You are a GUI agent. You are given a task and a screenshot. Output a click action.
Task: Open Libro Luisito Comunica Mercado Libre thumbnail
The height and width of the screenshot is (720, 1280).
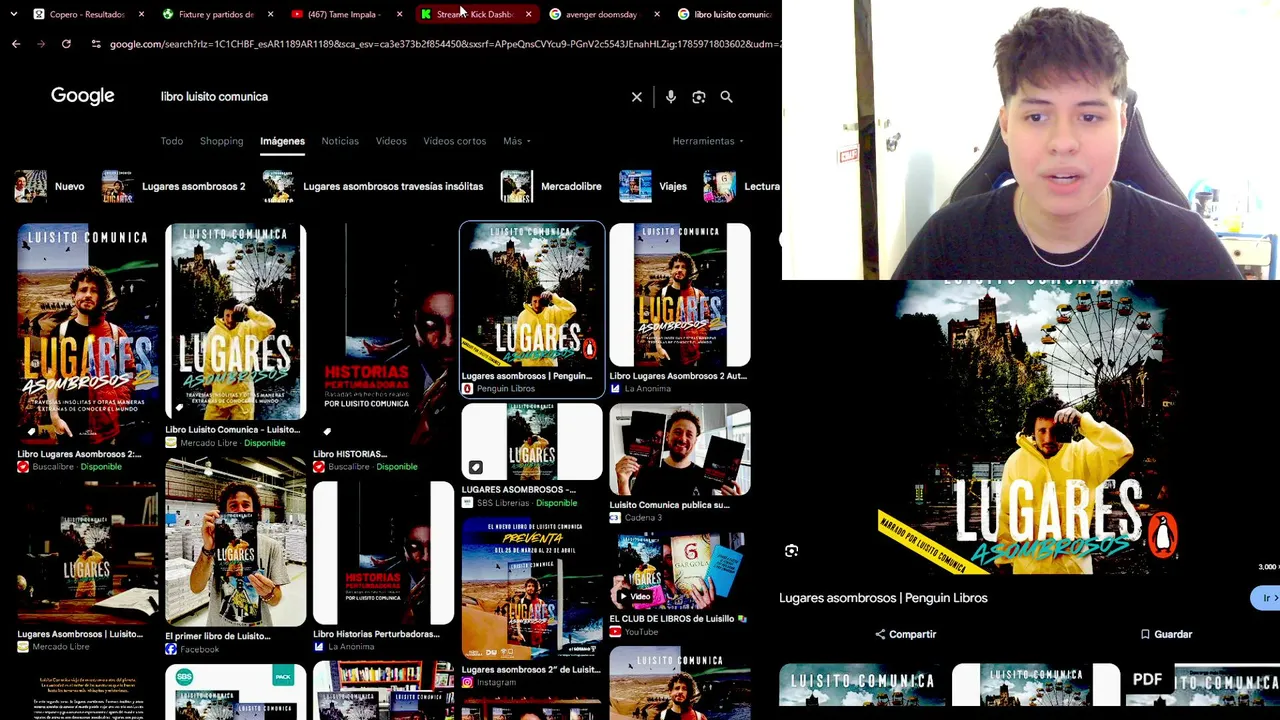click(236, 322)
